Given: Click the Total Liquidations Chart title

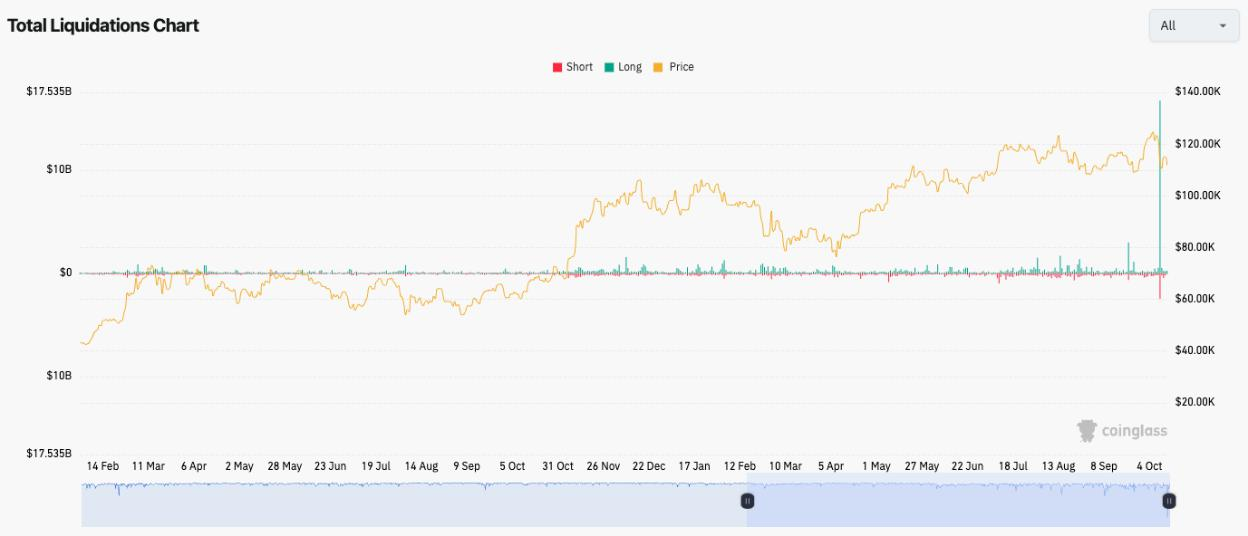Looking at the screenshot, I should (x=103, y=26).
